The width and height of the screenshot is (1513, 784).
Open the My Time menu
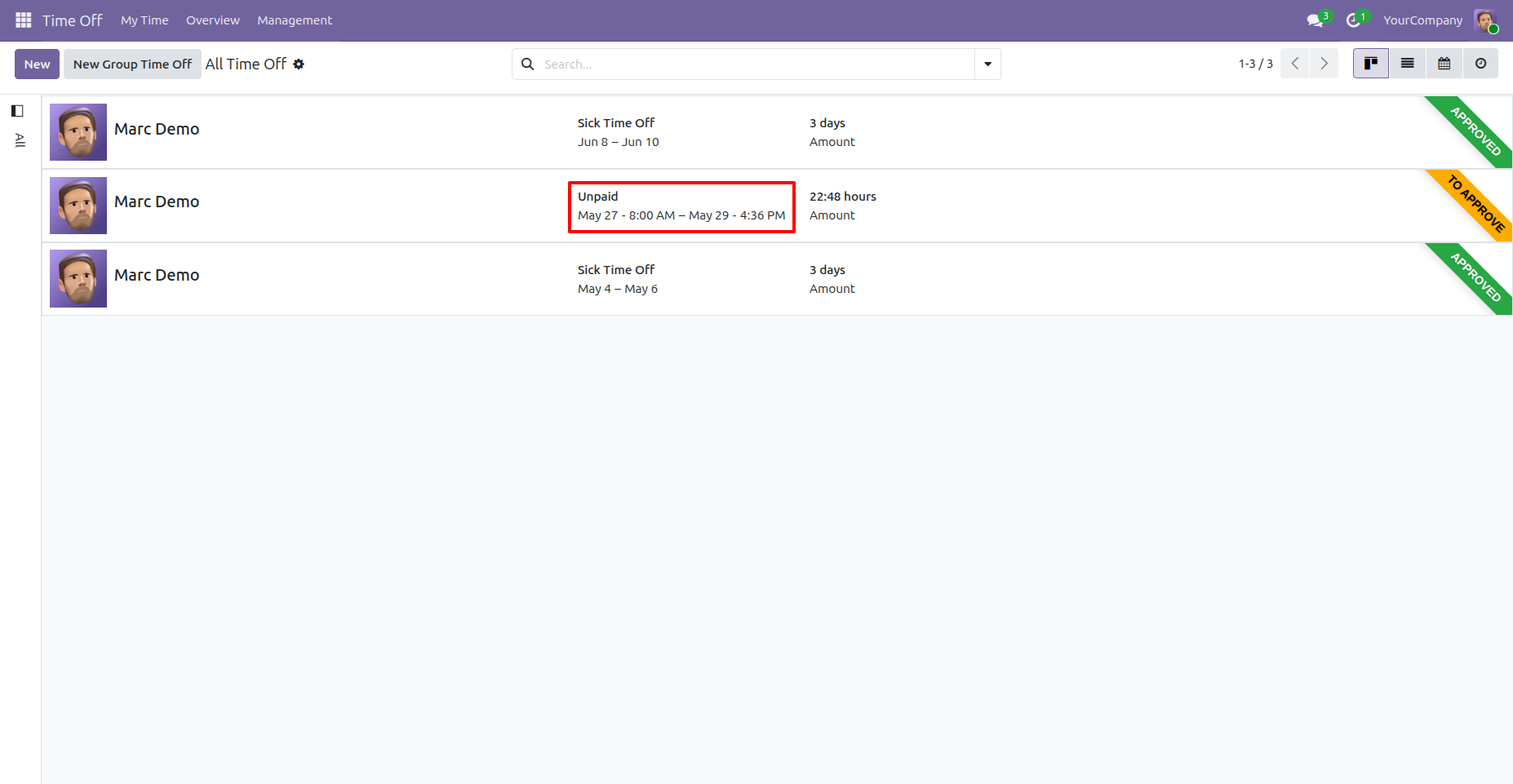coord(144,20)
